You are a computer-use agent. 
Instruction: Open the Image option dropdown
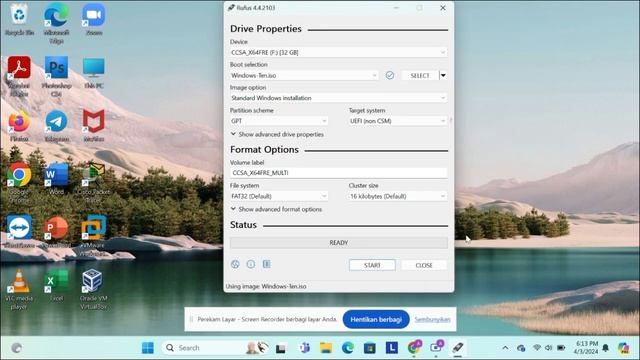338,98
